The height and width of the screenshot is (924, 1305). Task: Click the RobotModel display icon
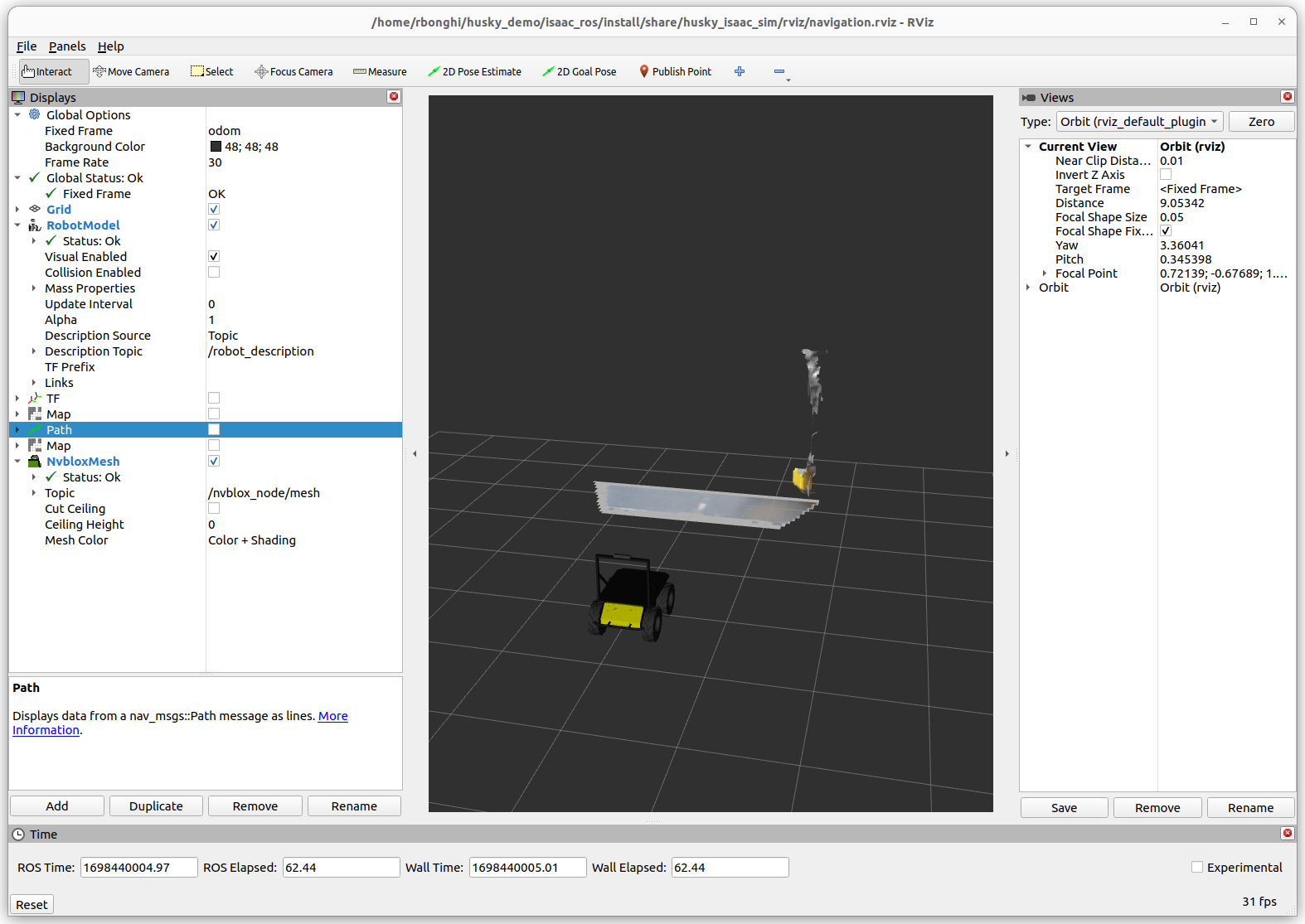pos(35,225)
